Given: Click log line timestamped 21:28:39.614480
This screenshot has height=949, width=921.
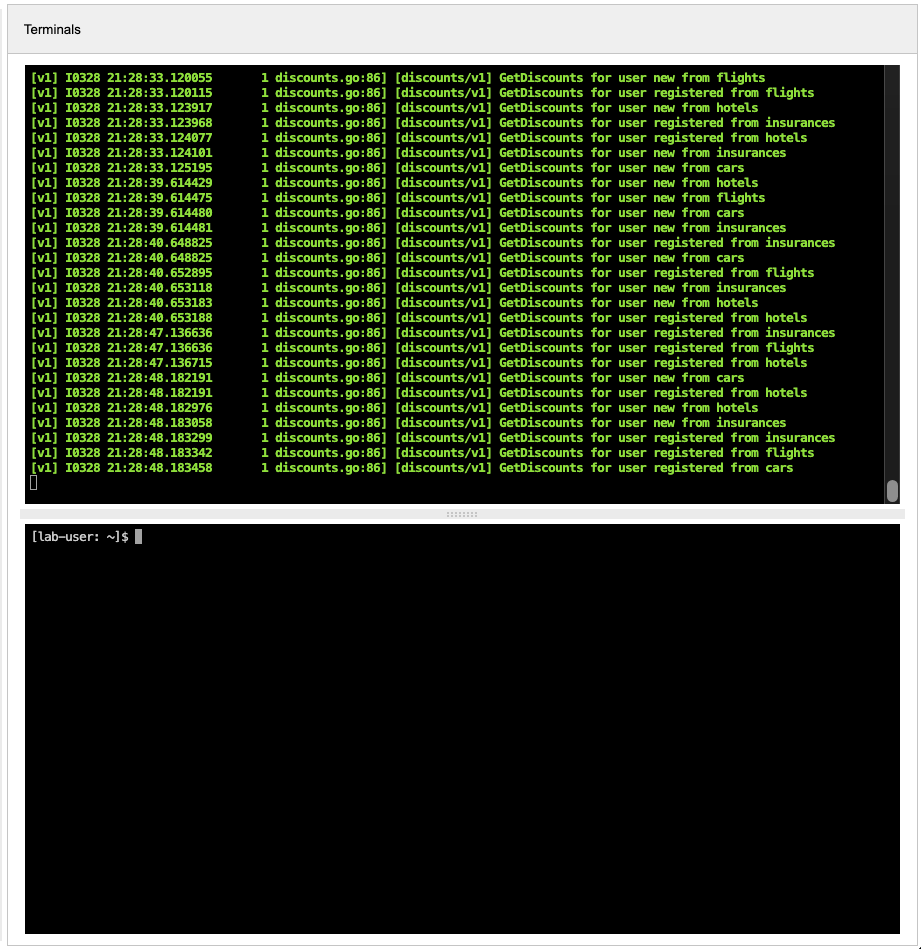Looking at the screenshot, I should [x=387, y=213].
